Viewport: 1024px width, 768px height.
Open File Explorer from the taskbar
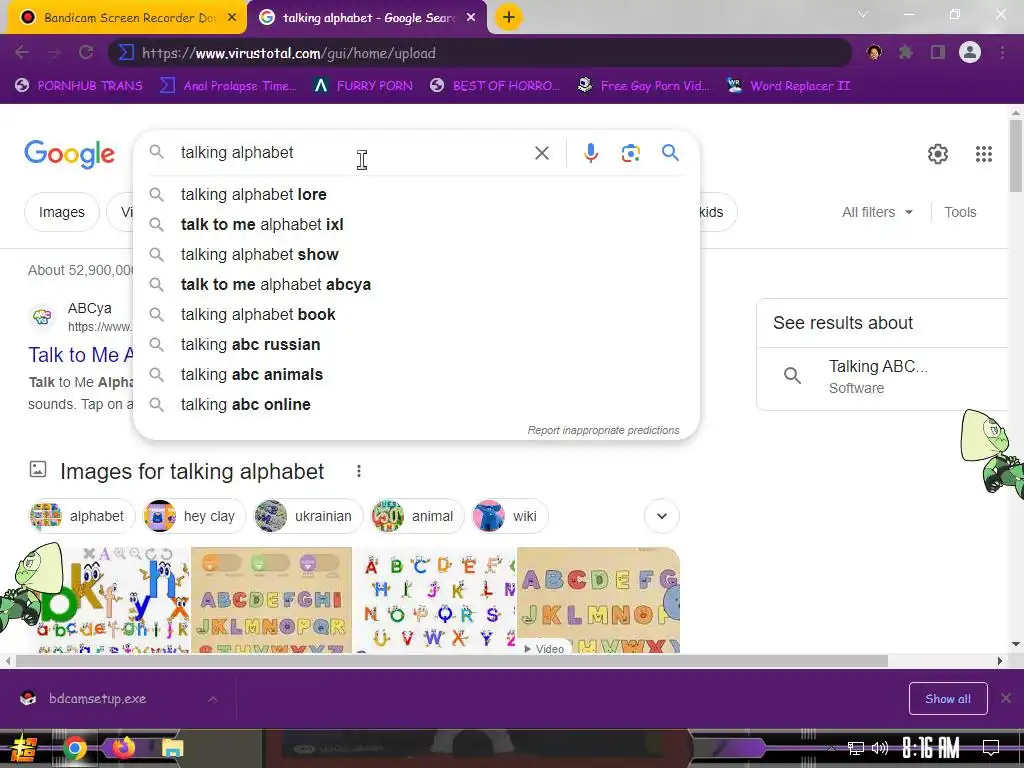coord(172,748)
